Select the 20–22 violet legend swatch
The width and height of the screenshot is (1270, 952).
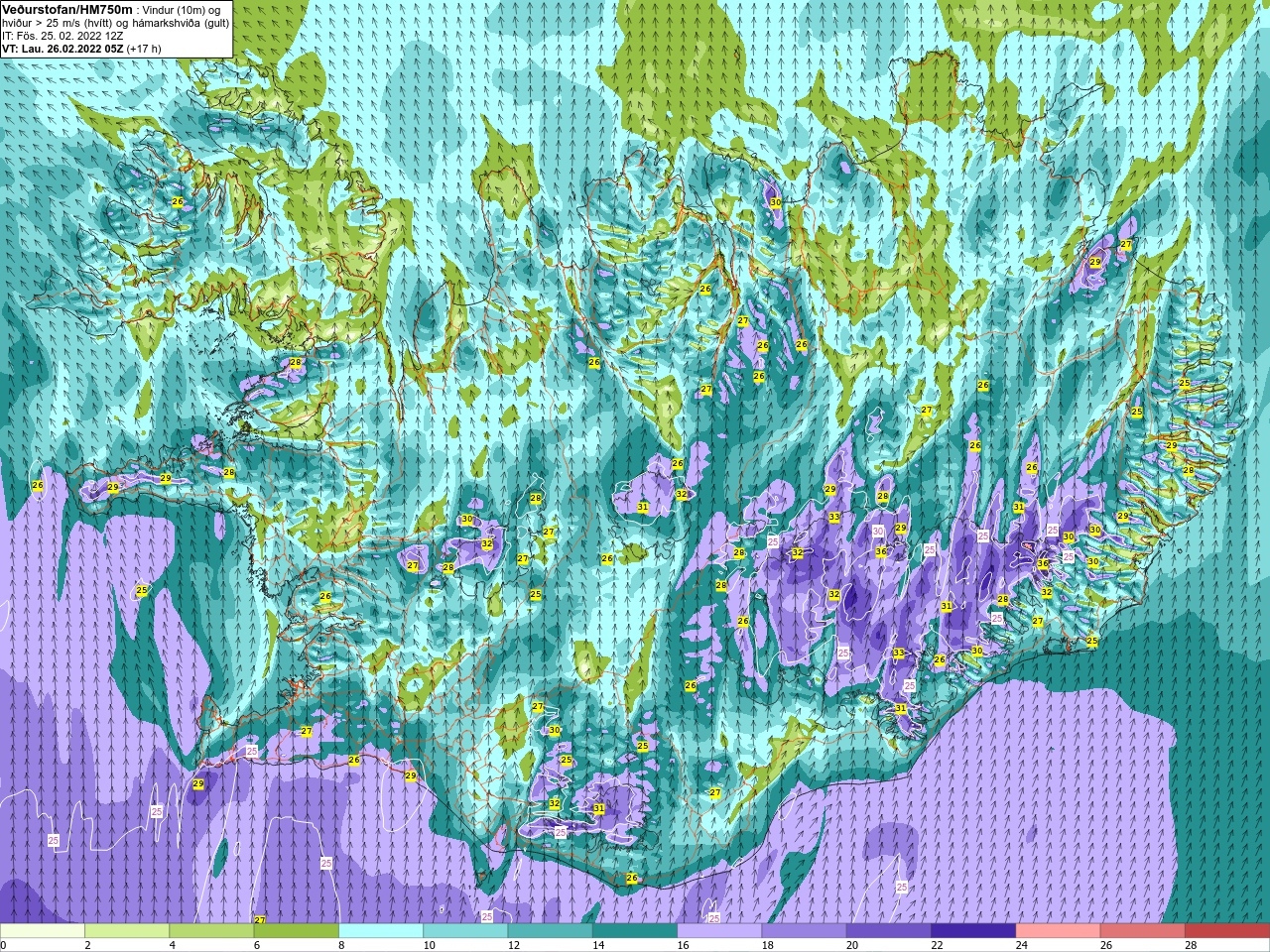888,931
